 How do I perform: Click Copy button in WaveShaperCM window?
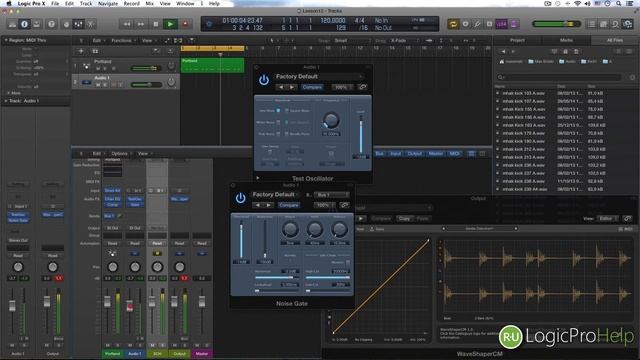[404, 218]
